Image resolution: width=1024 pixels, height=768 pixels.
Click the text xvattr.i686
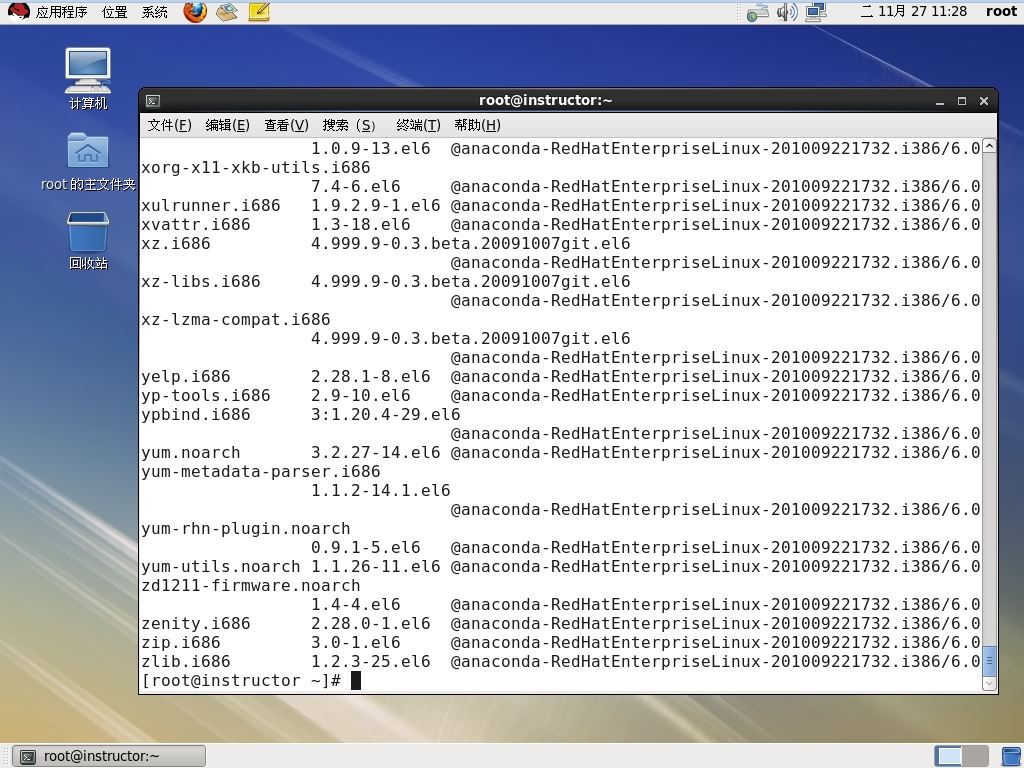point(196,225)
